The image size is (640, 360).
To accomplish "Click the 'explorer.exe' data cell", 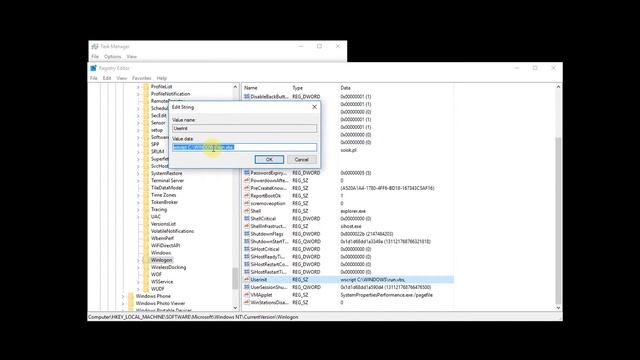I will (x=353, y=211).
